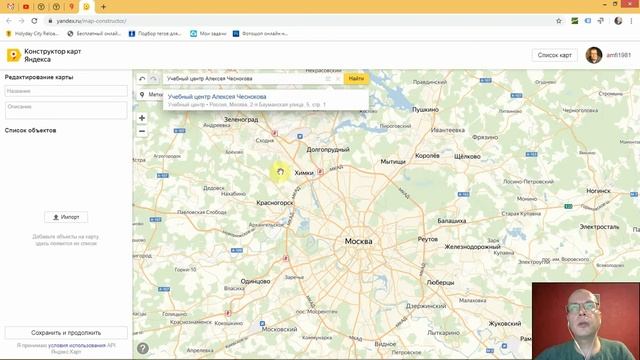640x360 pixels.
Task: Reload the browser page
Action: 34,21
